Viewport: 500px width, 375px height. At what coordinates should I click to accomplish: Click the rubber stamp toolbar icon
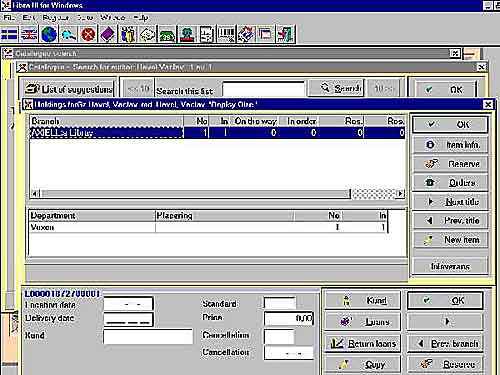186,34
